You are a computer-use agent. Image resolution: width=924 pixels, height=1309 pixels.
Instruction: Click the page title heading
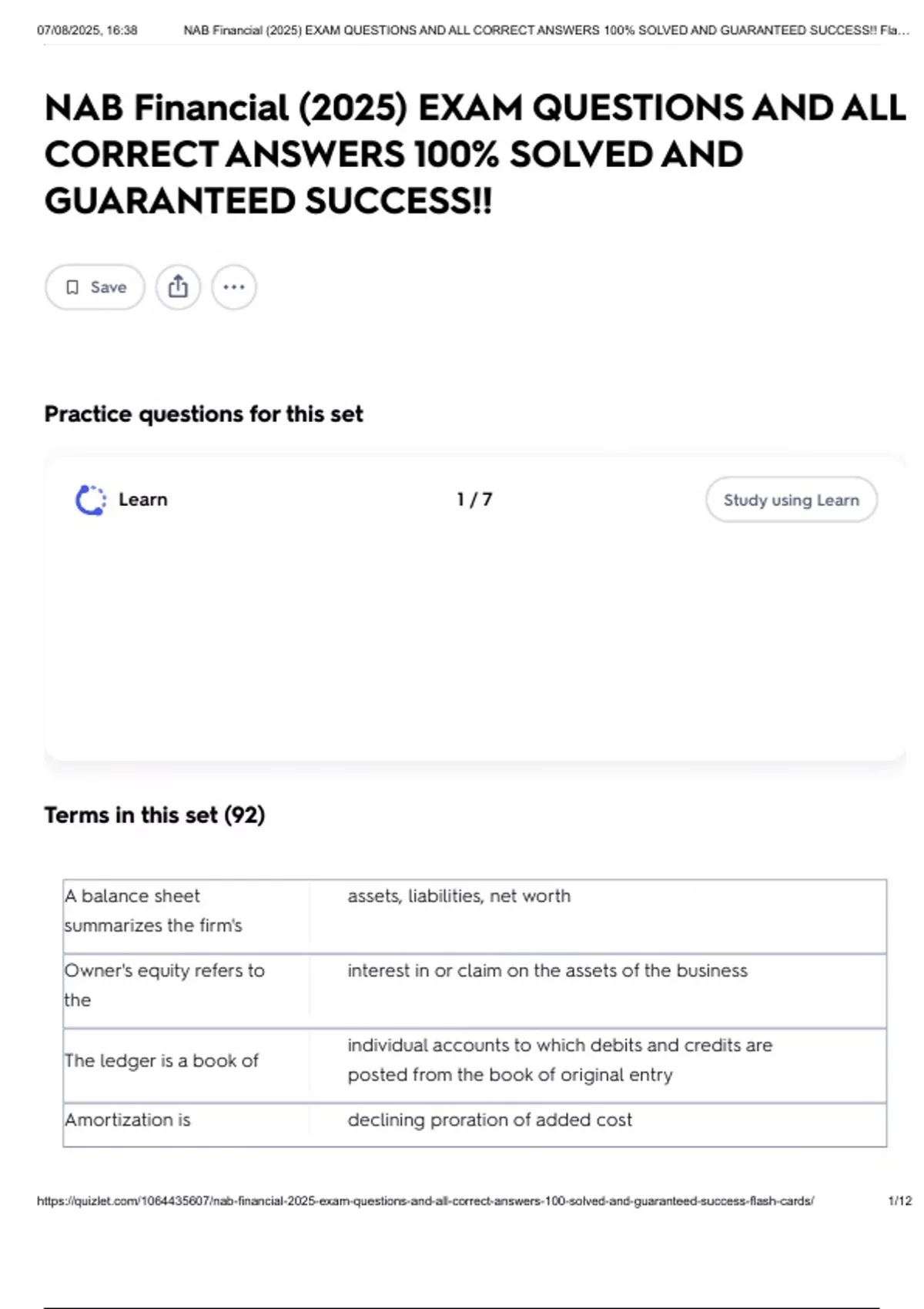[x=475, y=154]
